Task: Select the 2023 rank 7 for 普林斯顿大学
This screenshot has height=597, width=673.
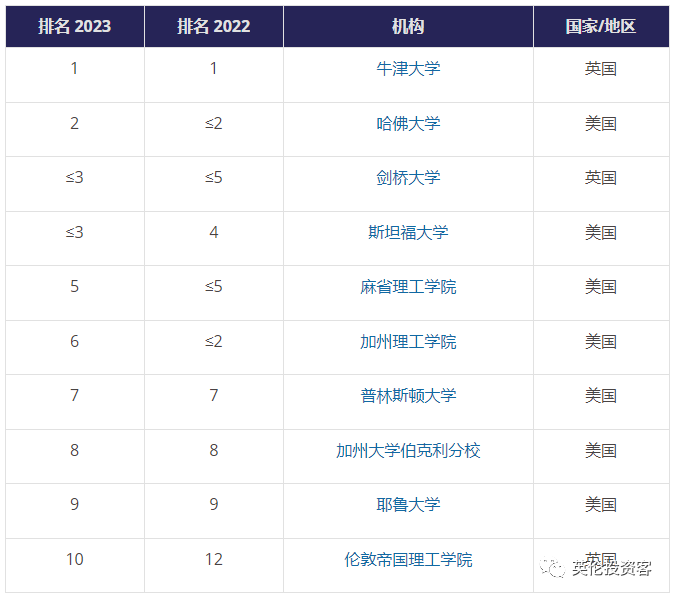Action: click(x=75, y=395)
